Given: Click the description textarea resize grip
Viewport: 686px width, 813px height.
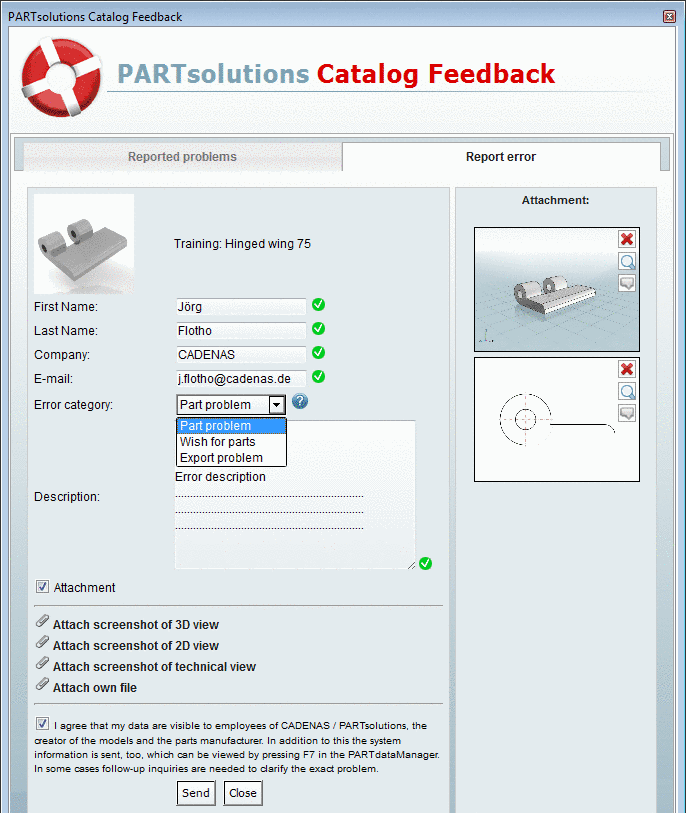Looking at the screenshot, I should (x=411, y=565).
